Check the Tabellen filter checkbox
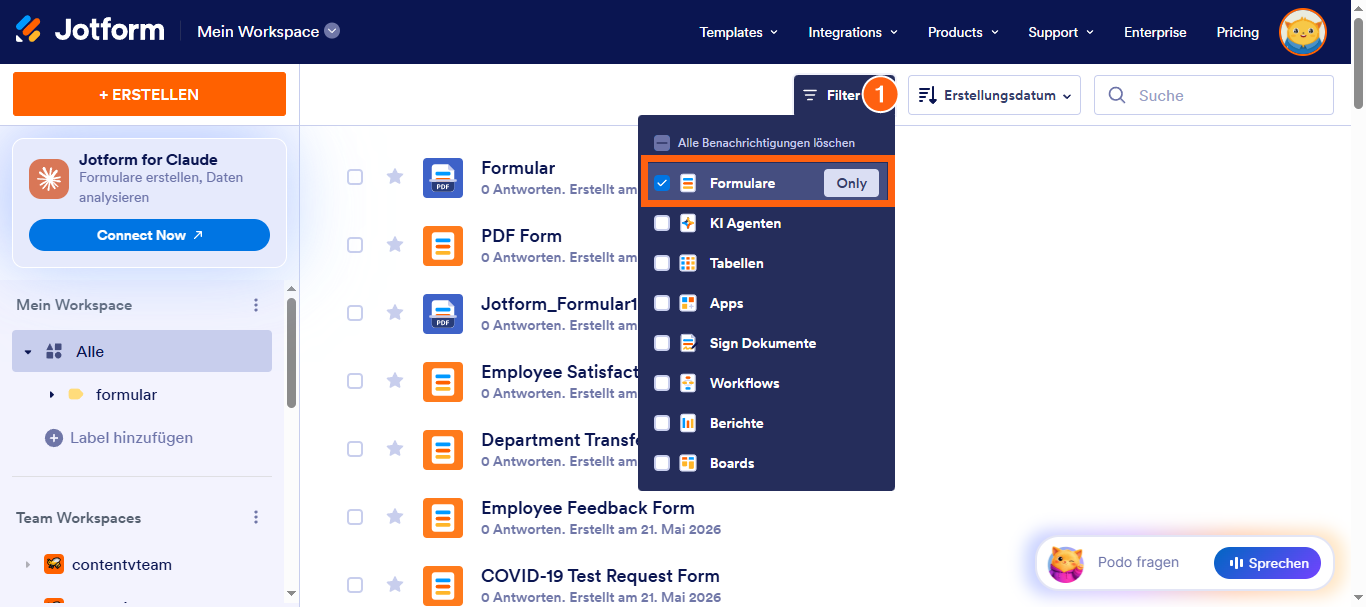Viewport: 1366px width, 607px height. (x=662, y=263)
